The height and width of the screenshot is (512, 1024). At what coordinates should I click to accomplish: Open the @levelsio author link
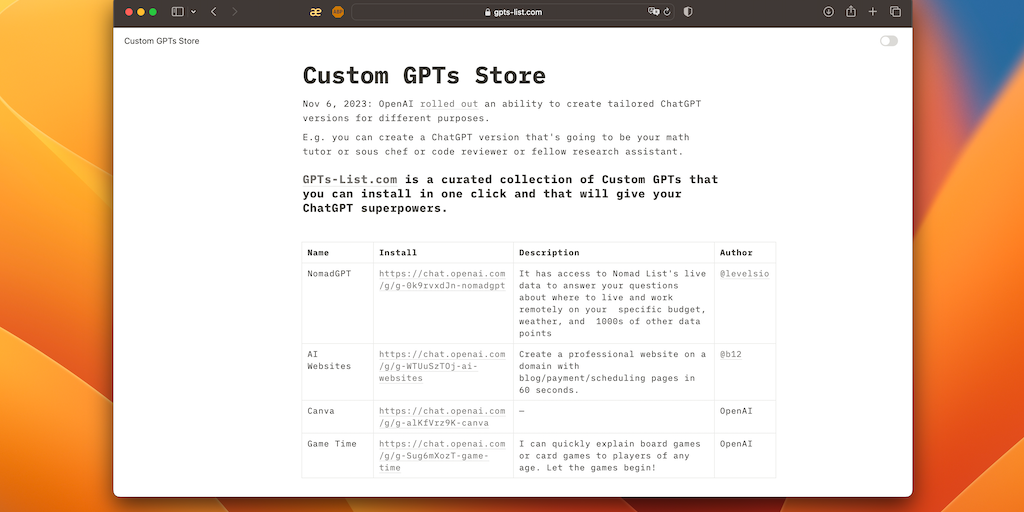(744, 274)
